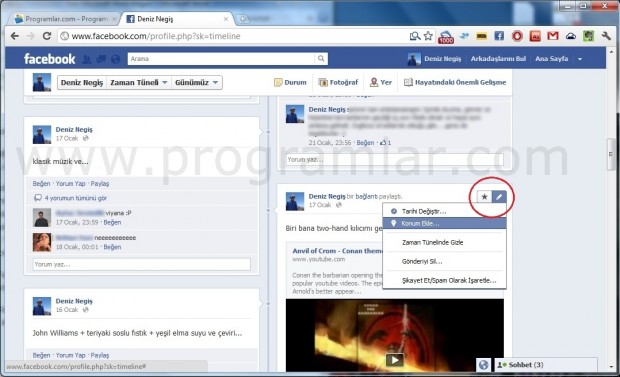Click the browser back arrow
Viewport: 620px width, 377px height.
pos(15,36)
